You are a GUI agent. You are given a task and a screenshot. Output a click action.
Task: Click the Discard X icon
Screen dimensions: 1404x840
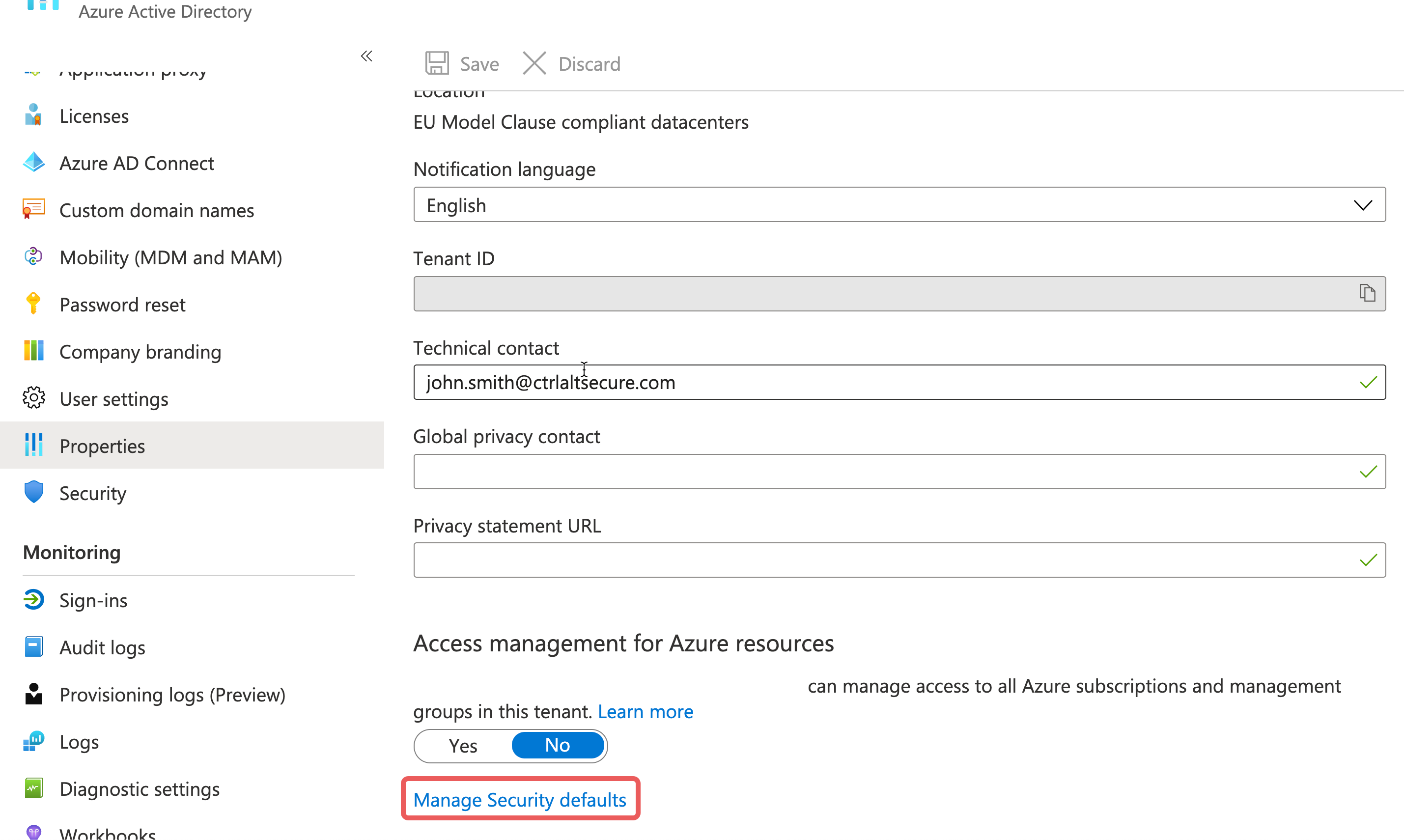534,63
